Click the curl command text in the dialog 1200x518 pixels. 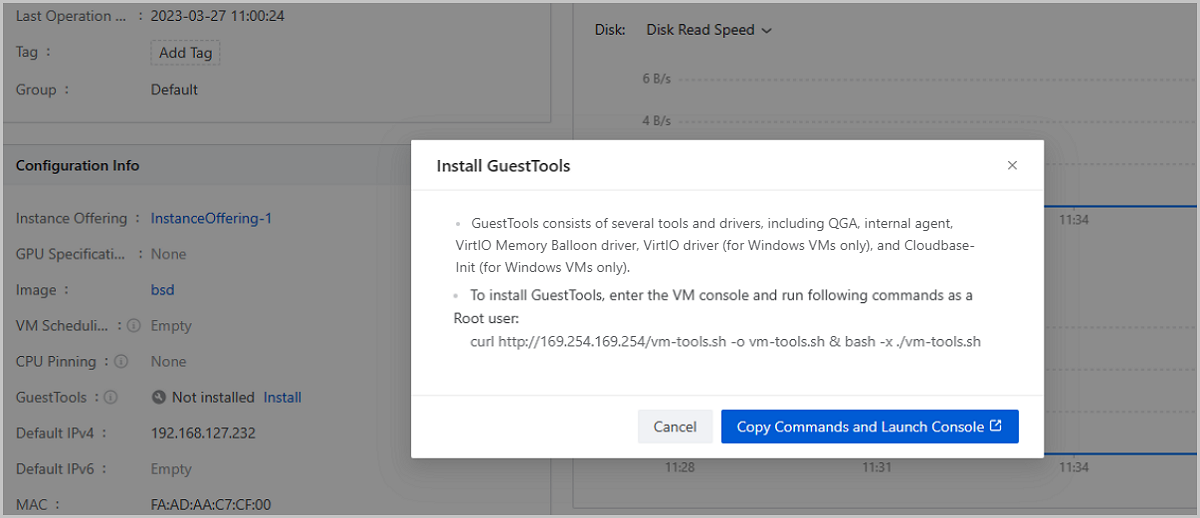tap(725, 341)
